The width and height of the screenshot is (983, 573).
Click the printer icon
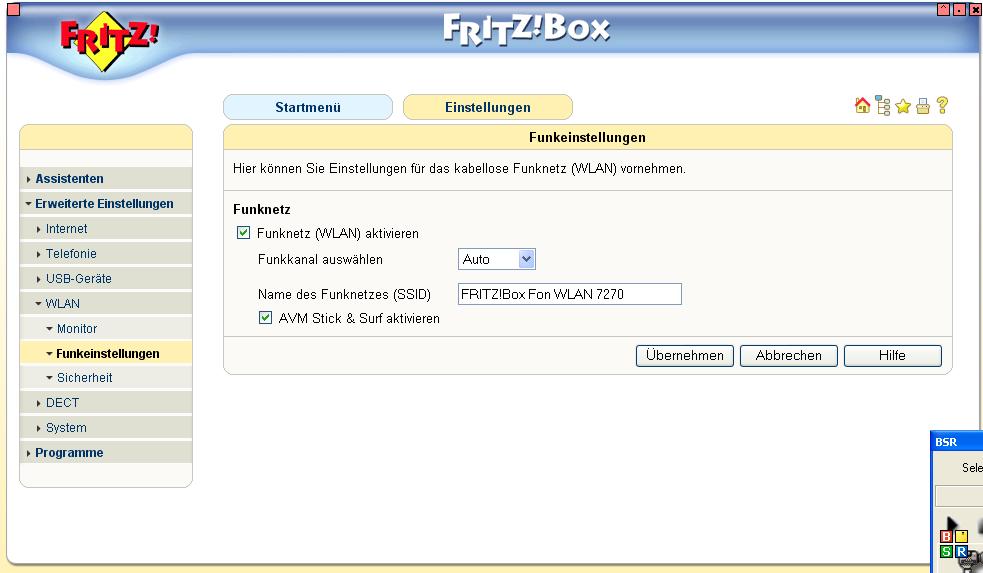923,107
